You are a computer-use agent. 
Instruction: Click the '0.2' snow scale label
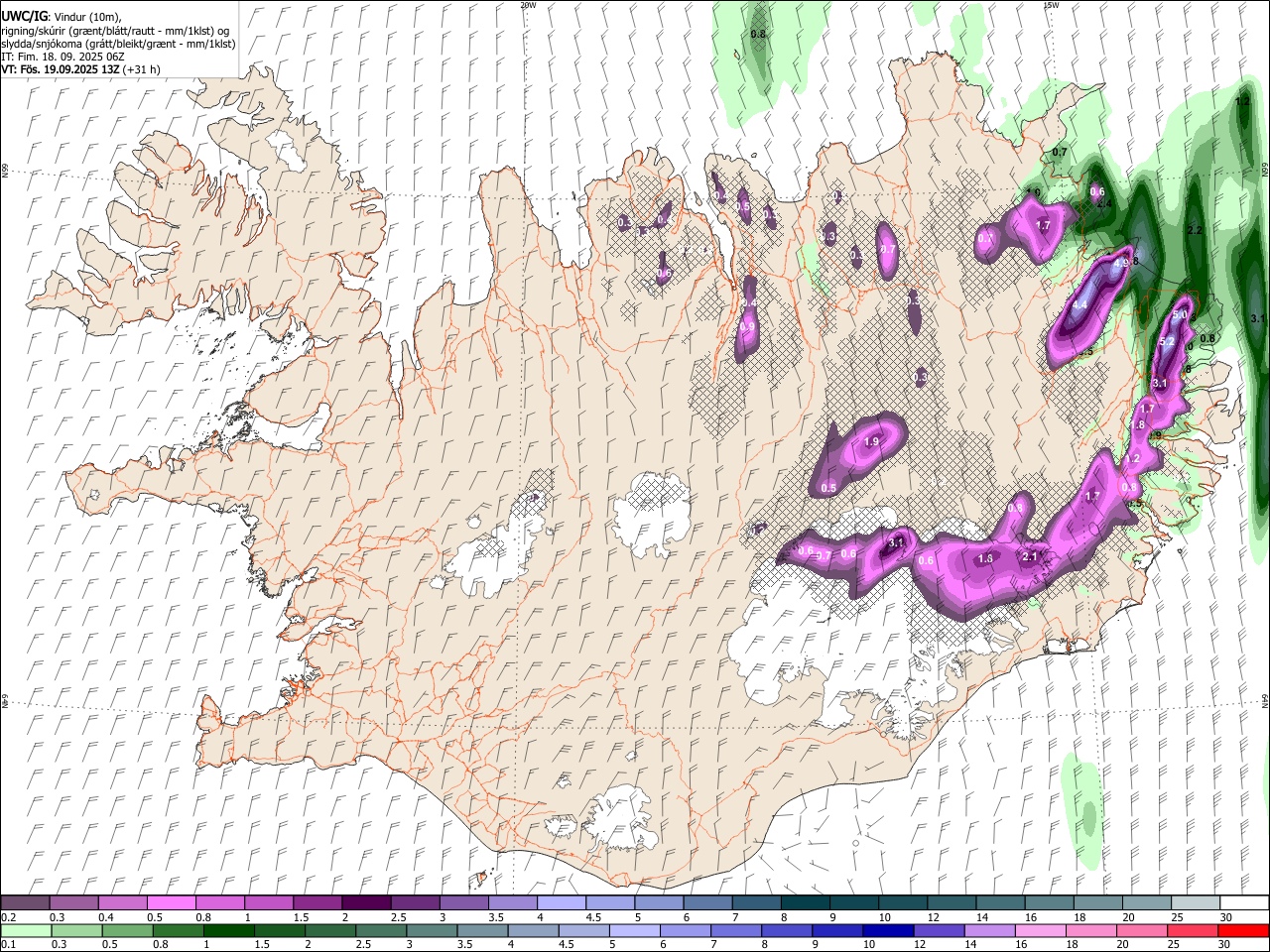(x=8, y=917)
